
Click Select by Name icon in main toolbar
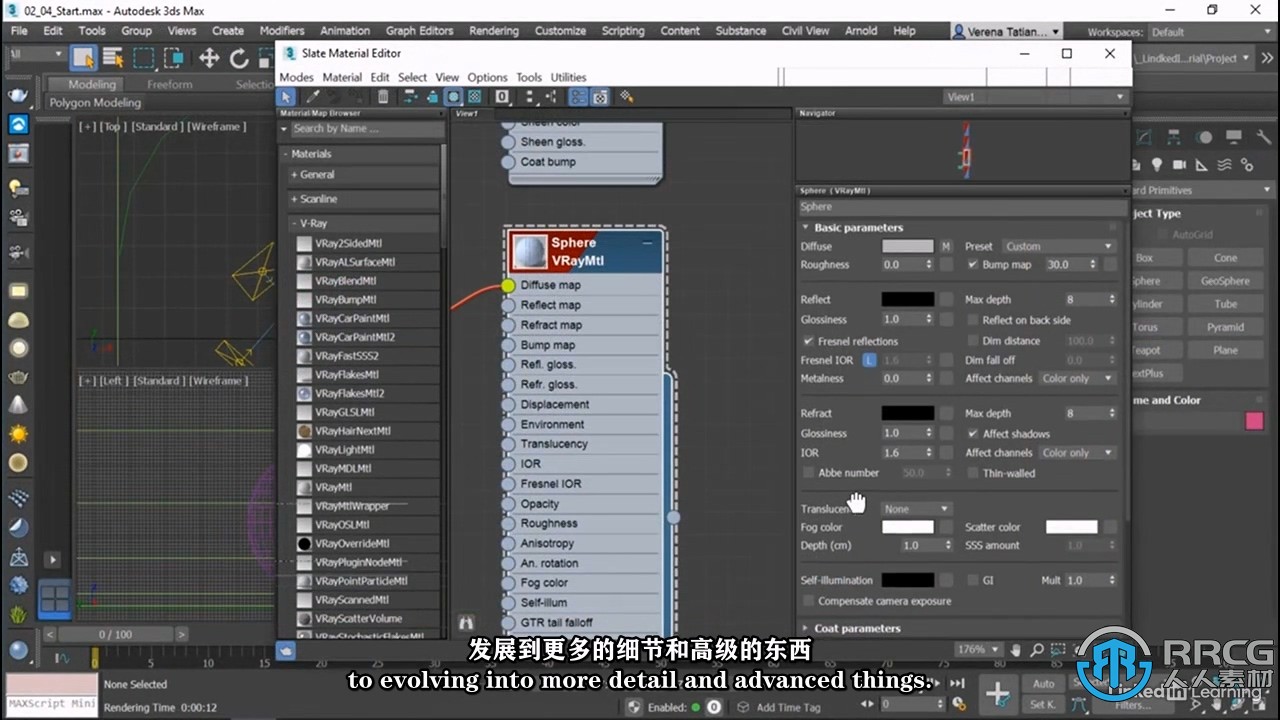click(x=114, y=58)
